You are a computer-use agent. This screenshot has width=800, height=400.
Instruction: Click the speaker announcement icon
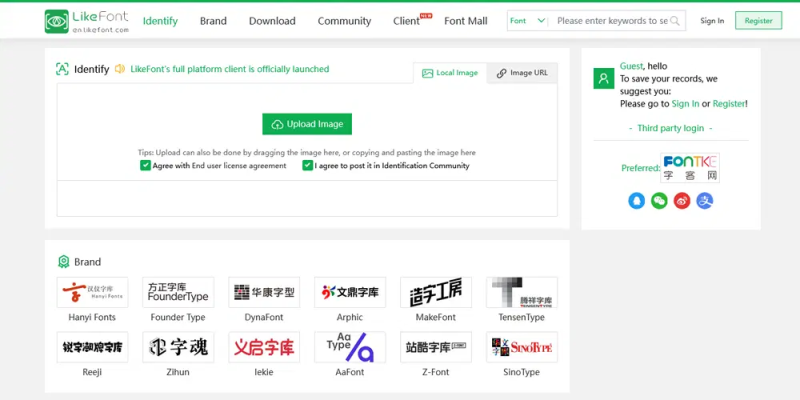(x=120, y=69)
